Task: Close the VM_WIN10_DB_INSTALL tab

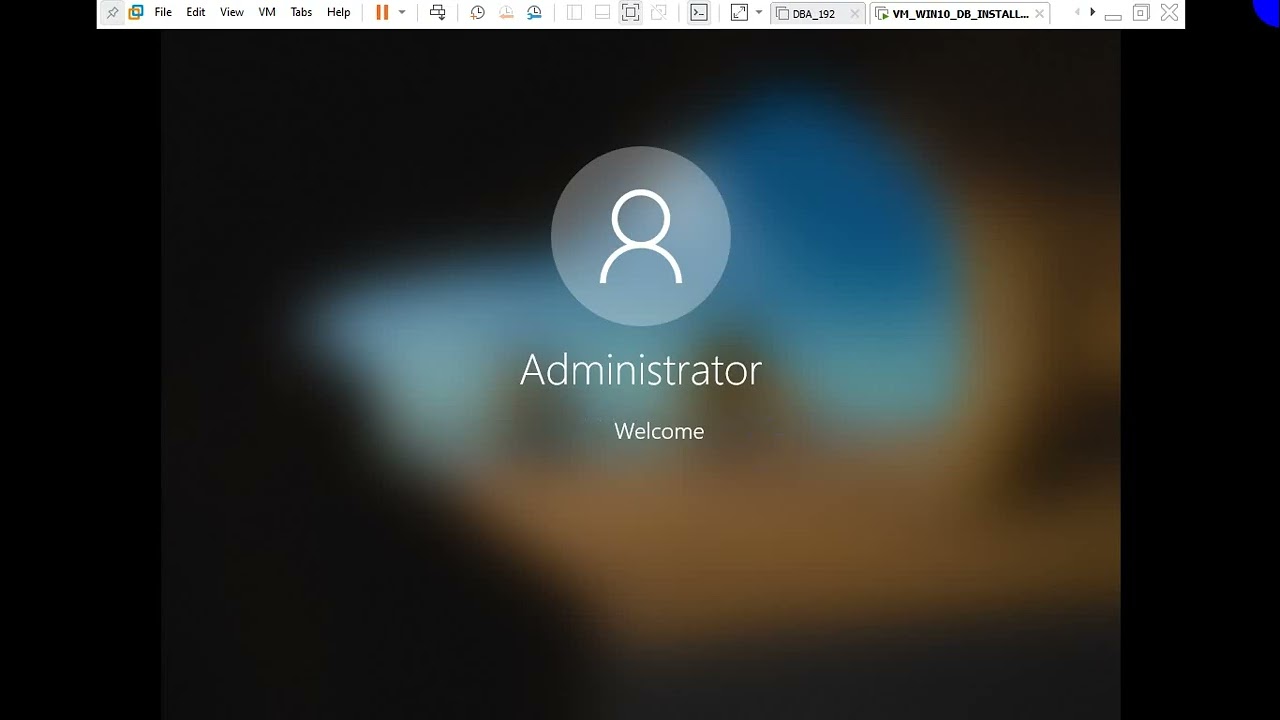Action: pos(1039,14)
